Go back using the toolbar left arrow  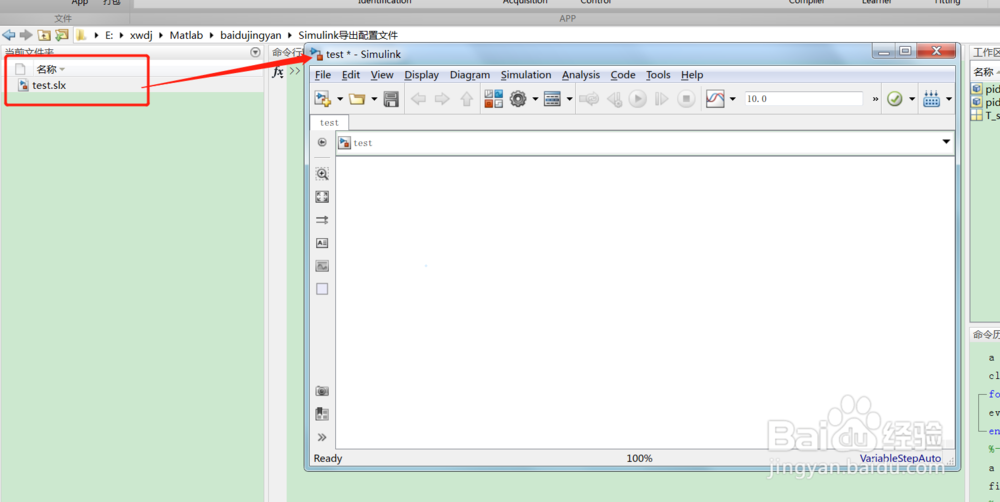418,99
